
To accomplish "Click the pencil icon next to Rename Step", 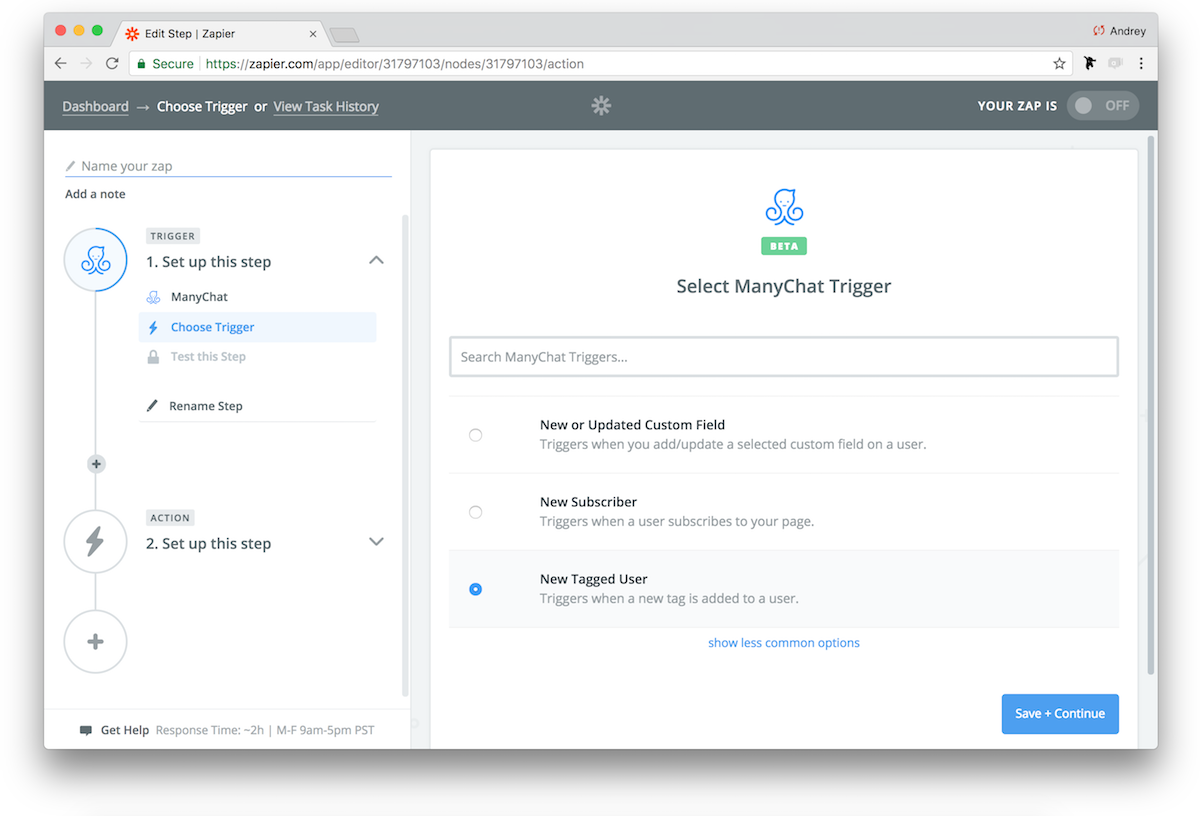I will click(153, 406).
